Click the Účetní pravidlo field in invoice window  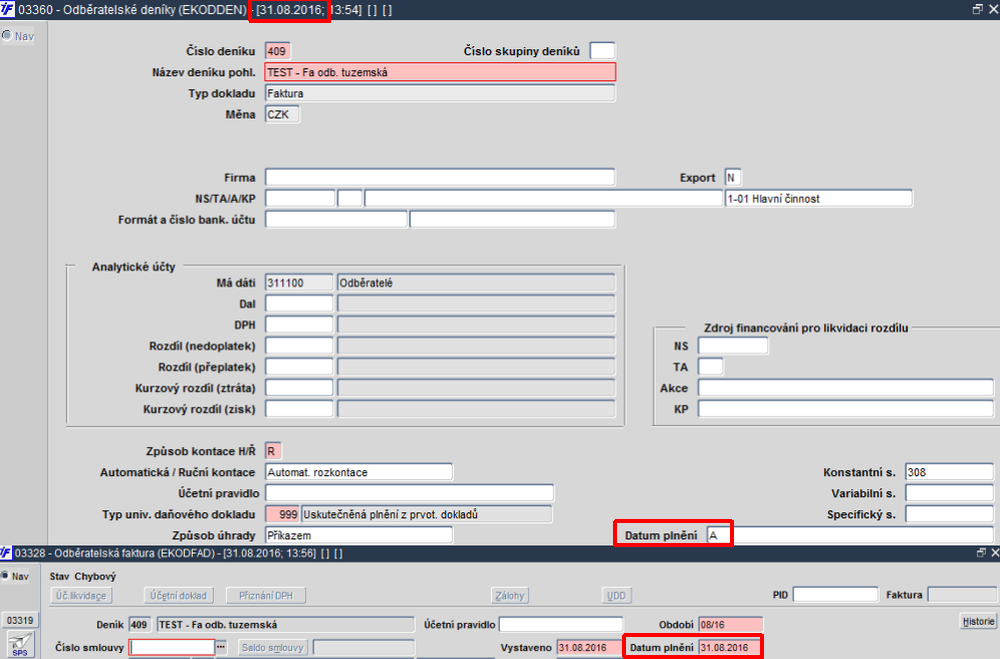[561, 625]
